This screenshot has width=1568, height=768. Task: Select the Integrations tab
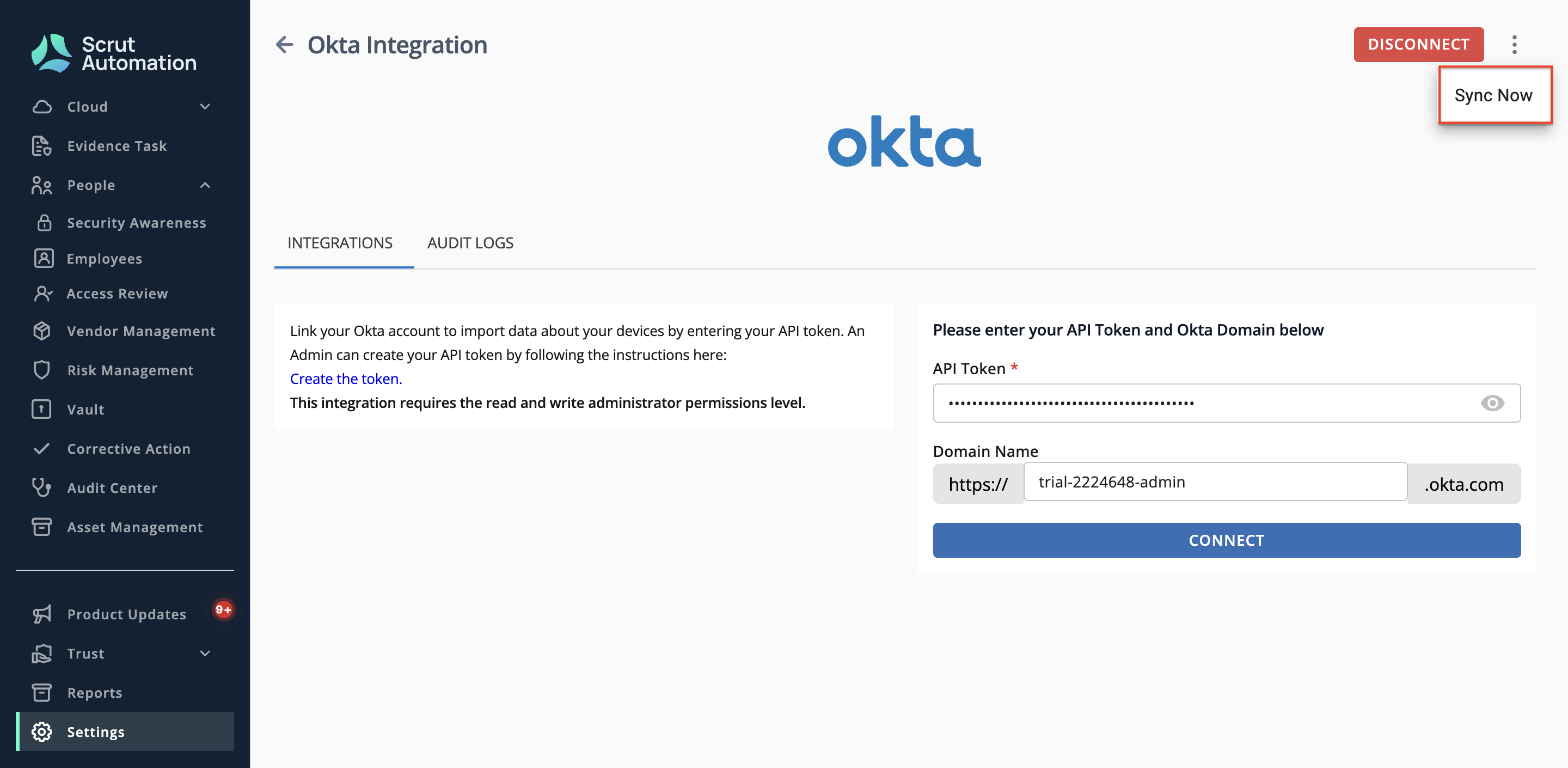coord(340,243)
